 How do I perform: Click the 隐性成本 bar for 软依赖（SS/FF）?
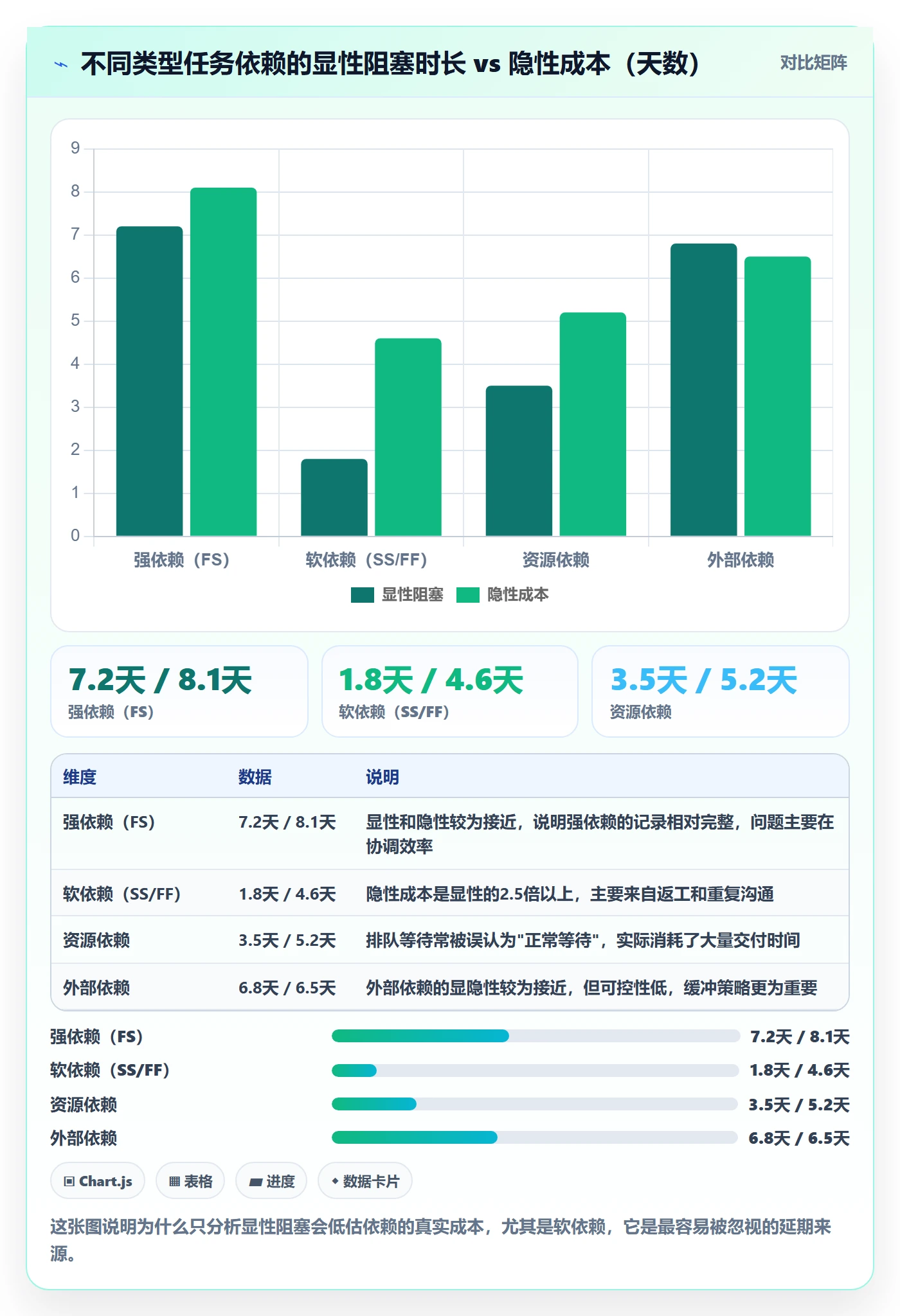coord(408,437)
